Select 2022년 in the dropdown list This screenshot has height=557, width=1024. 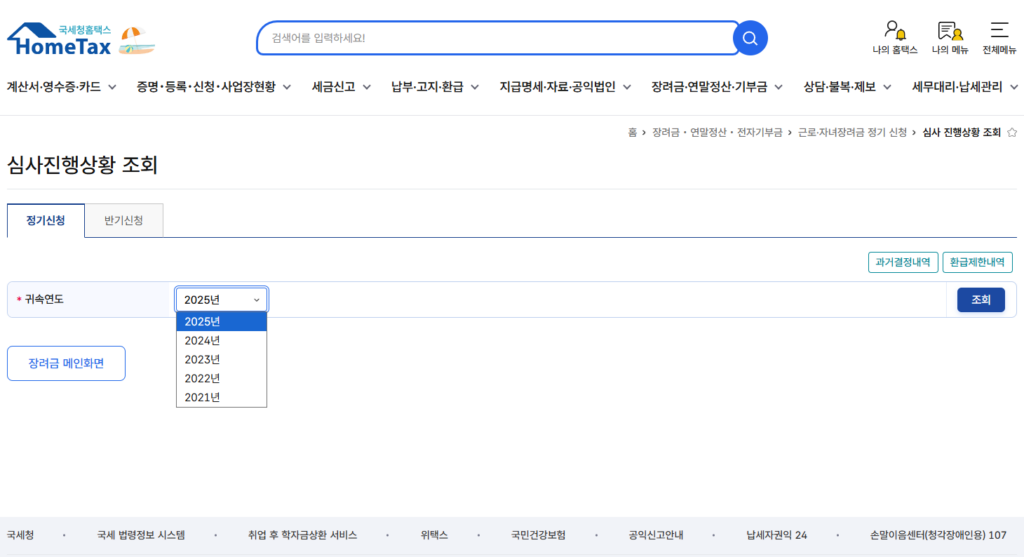pyautogui.click(x=221, y=378)
